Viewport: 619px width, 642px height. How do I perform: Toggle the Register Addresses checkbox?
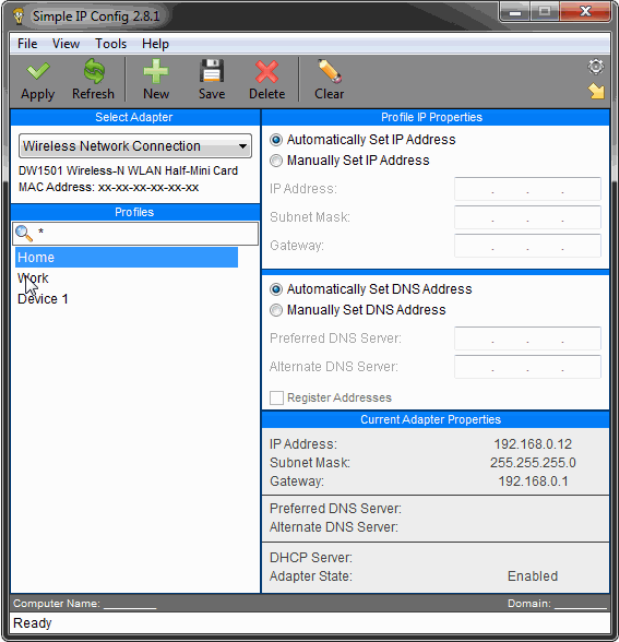click(277, 398)
